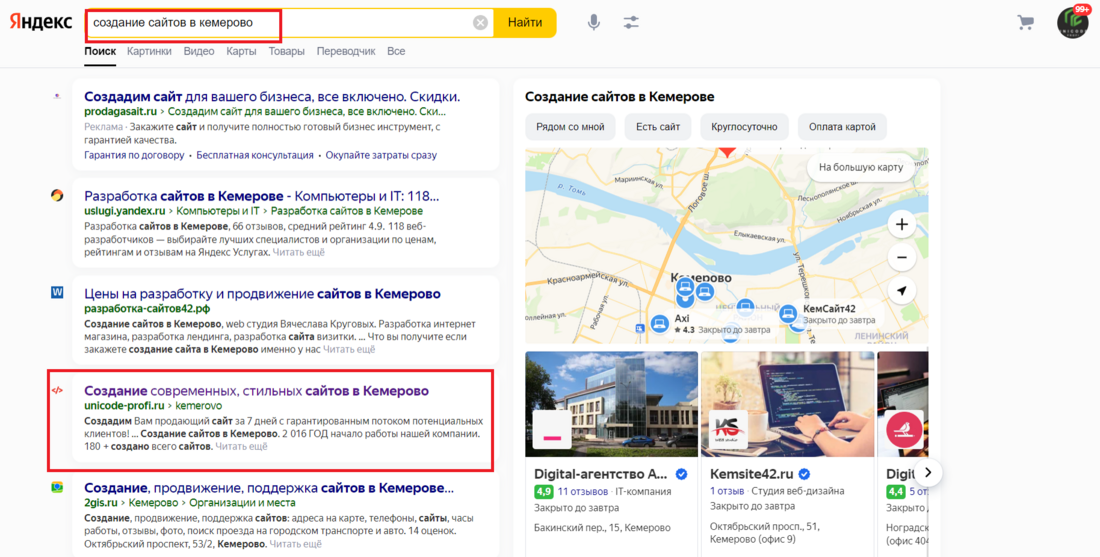Click the Найти search button

click(525, 22)
